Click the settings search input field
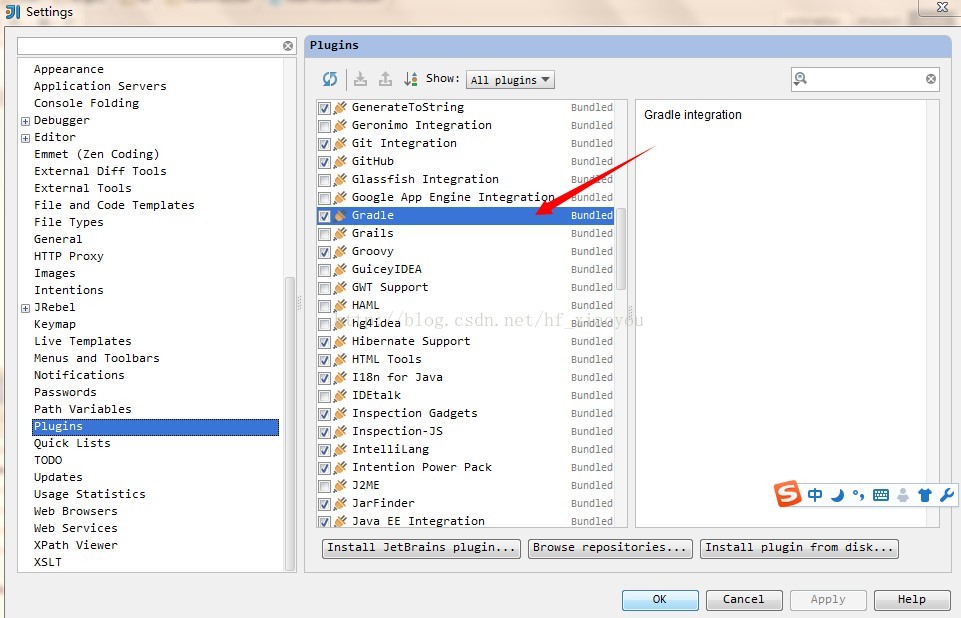The image size is (961, 618). [x=150, y=45]
